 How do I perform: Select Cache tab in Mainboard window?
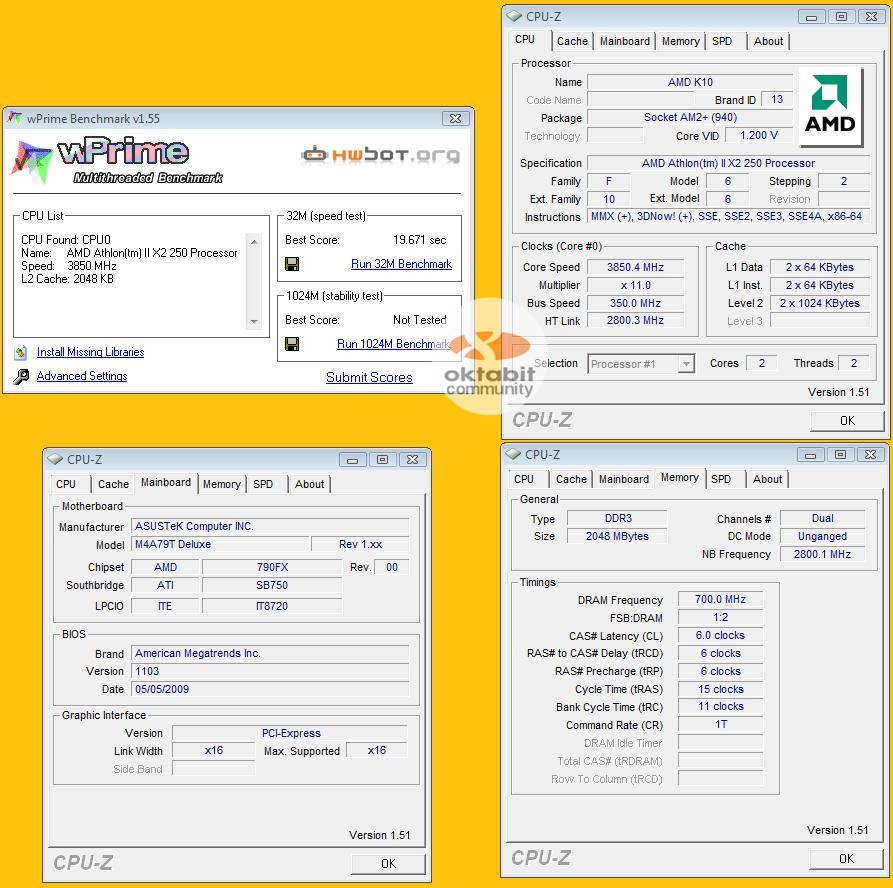pyautogui.click(x=113, y=484)
